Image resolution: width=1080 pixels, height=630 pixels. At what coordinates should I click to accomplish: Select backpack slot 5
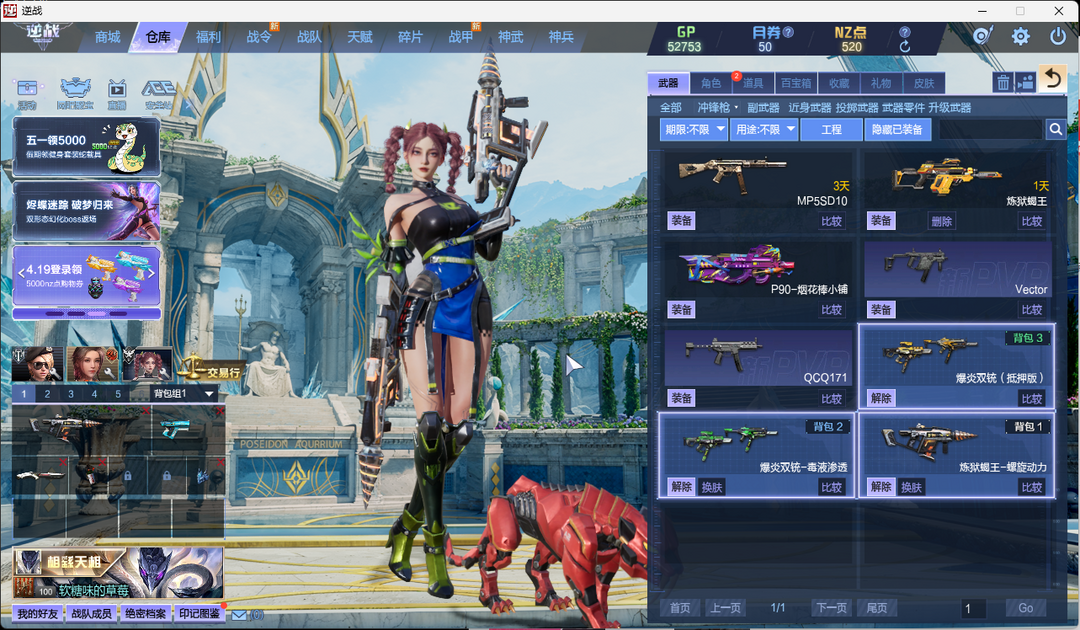(118, 394)
